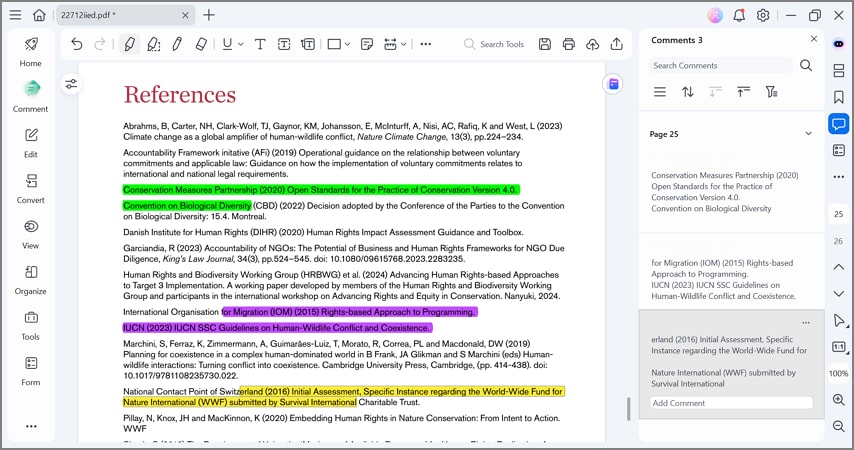The height and width of the screenshot is (450, 854).
Task: Open measure tool dropdown arrow
Action: (404, 44)
